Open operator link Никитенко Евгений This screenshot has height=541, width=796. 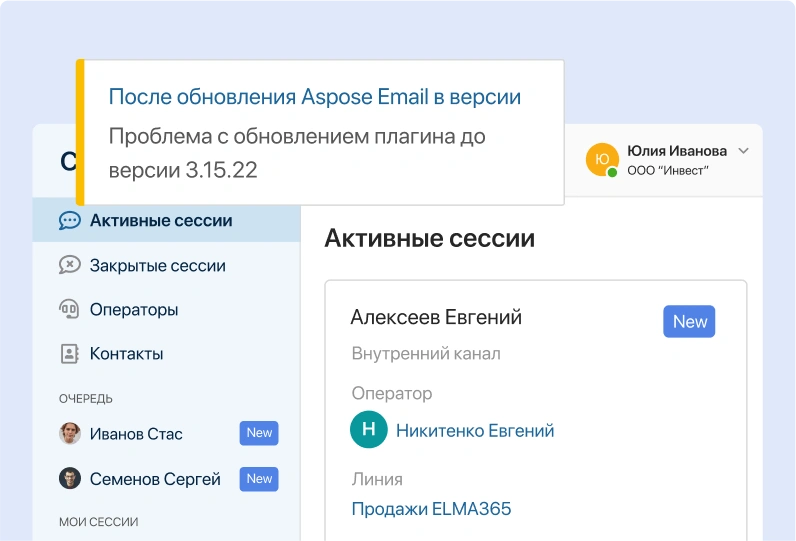point(475,430)
